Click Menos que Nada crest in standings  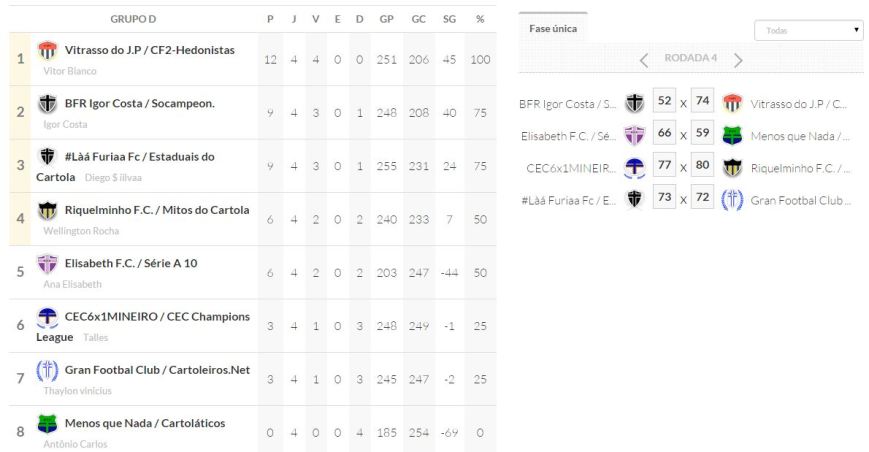click(47, 424)
